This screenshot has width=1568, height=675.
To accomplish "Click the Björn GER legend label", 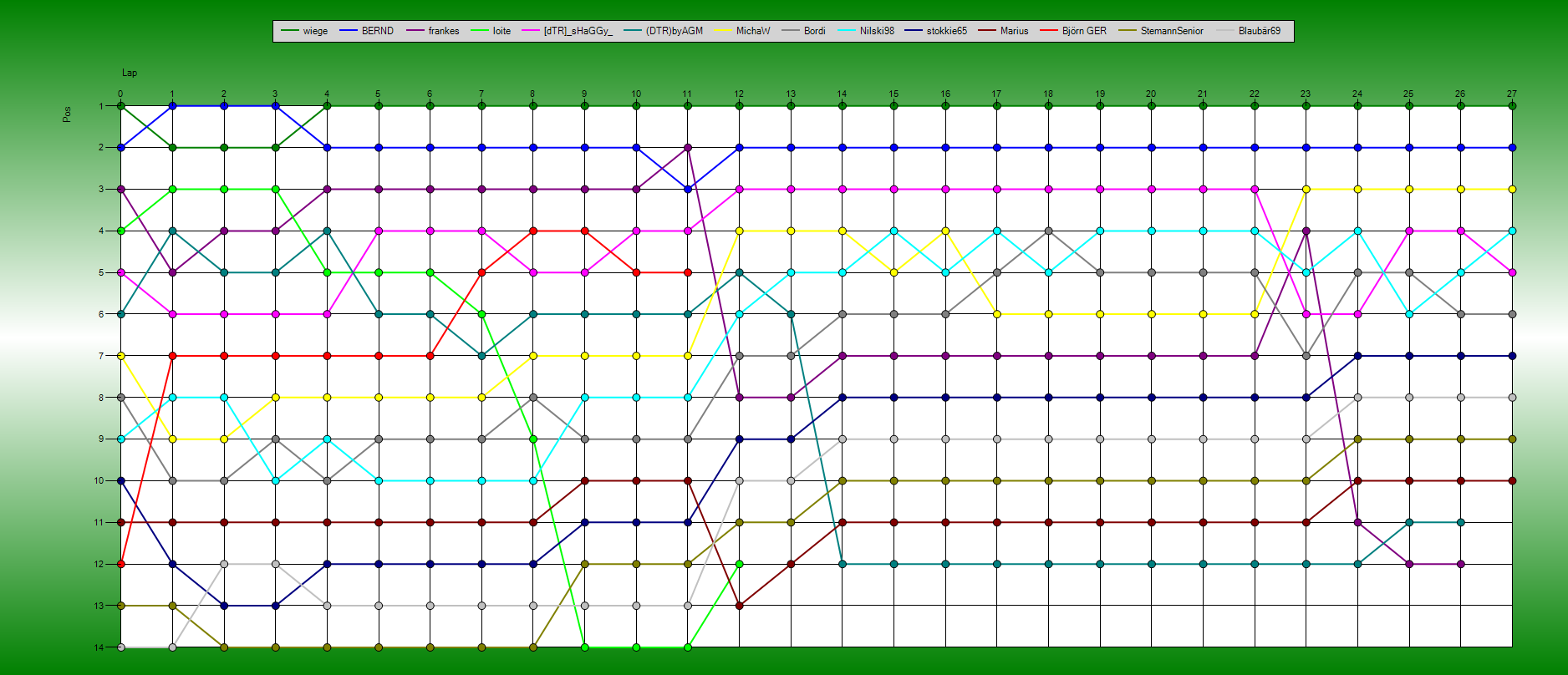I will 1084,31.
